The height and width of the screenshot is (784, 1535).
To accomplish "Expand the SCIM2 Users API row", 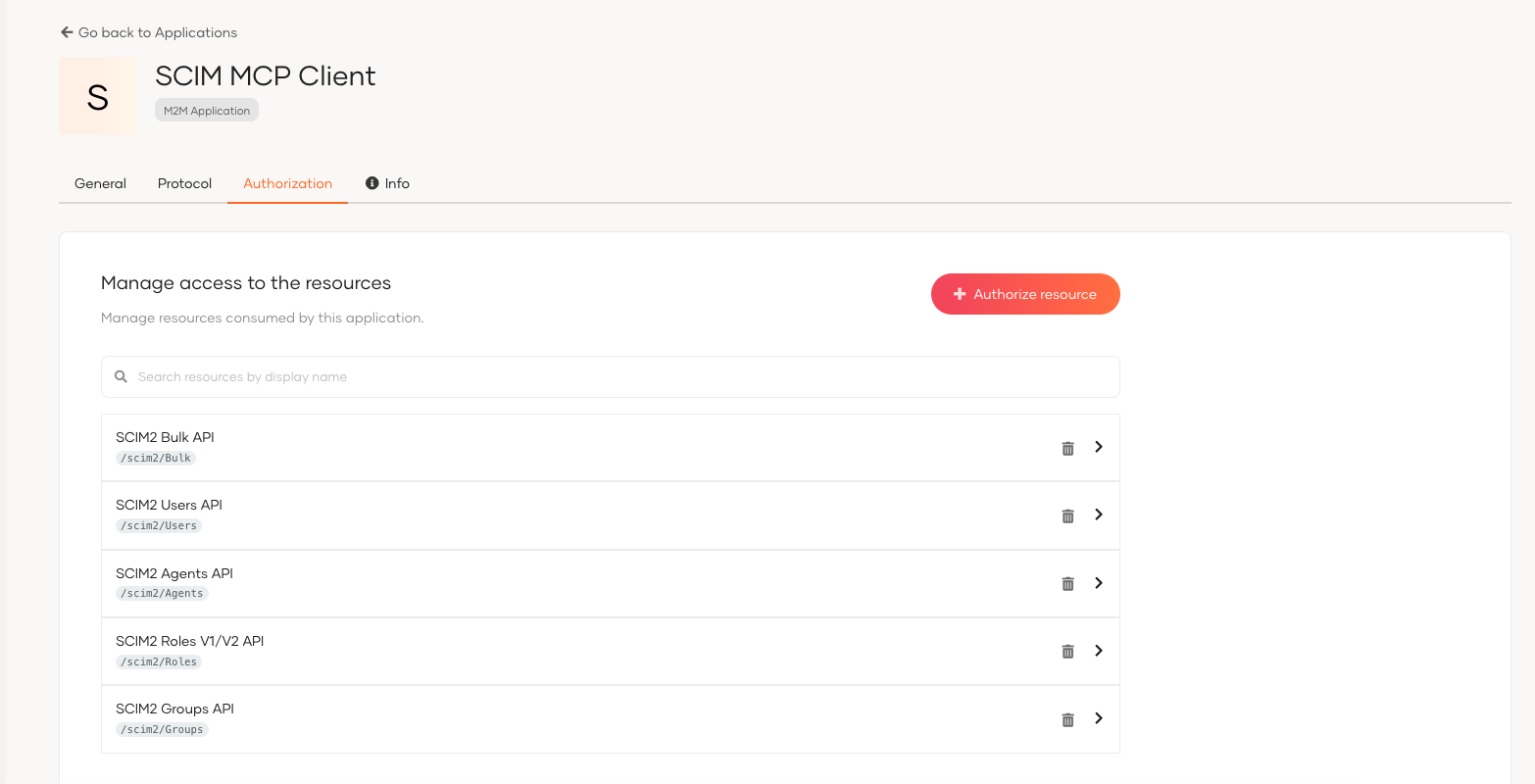I will (1099, 514).
